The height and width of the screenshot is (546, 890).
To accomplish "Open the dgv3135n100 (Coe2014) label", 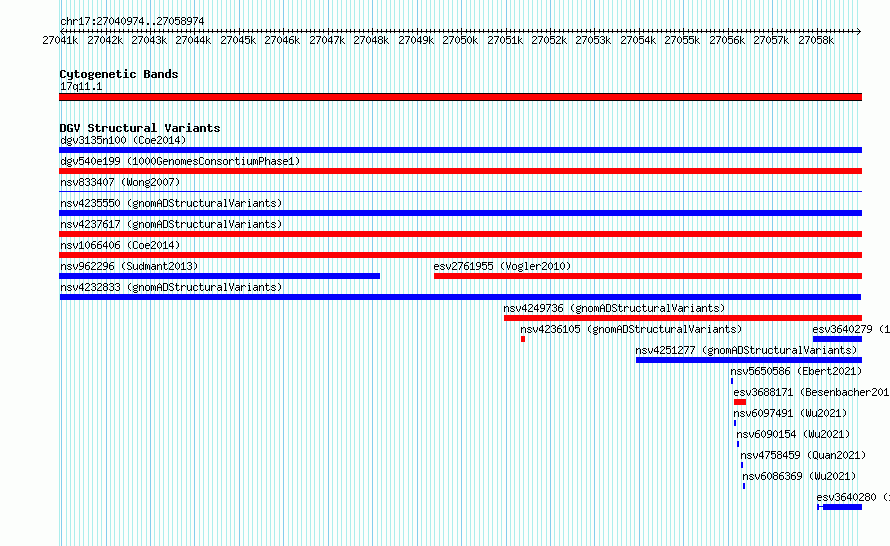I will 123,140.
